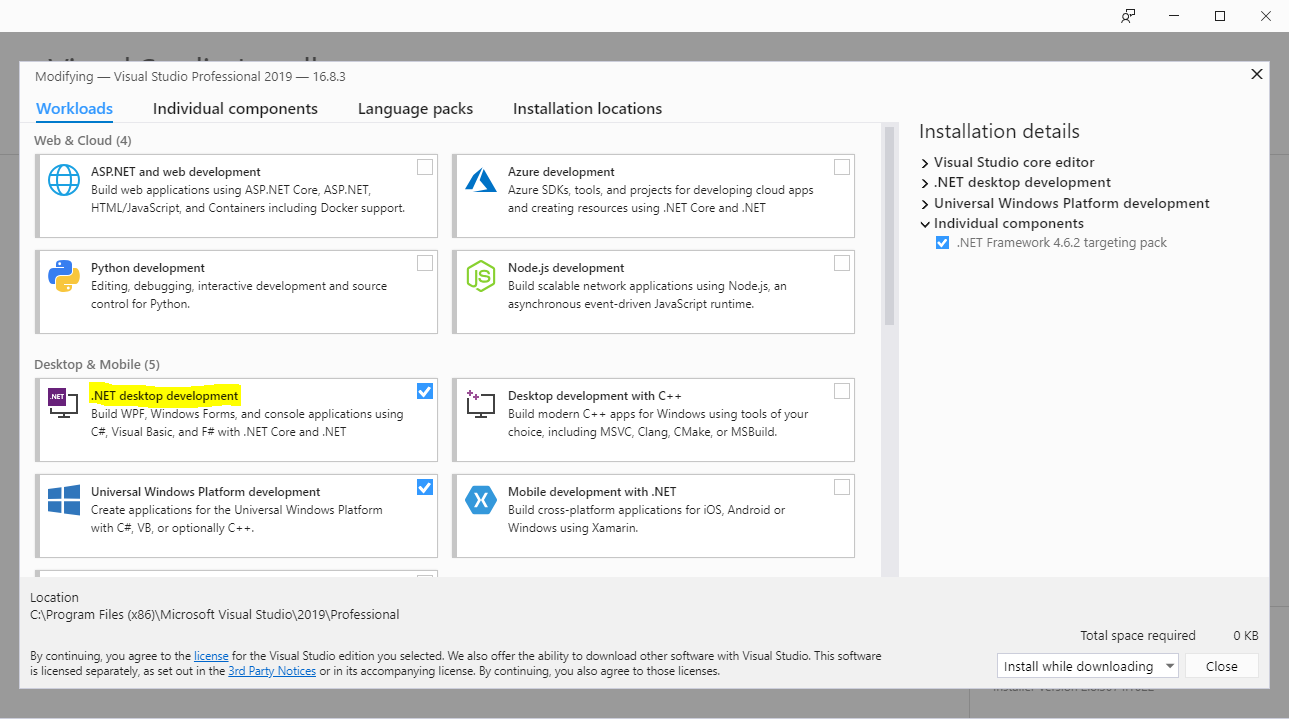Click the Universal Windows Platform logo icon
The image size is (1289, 719).
(64, 500)
